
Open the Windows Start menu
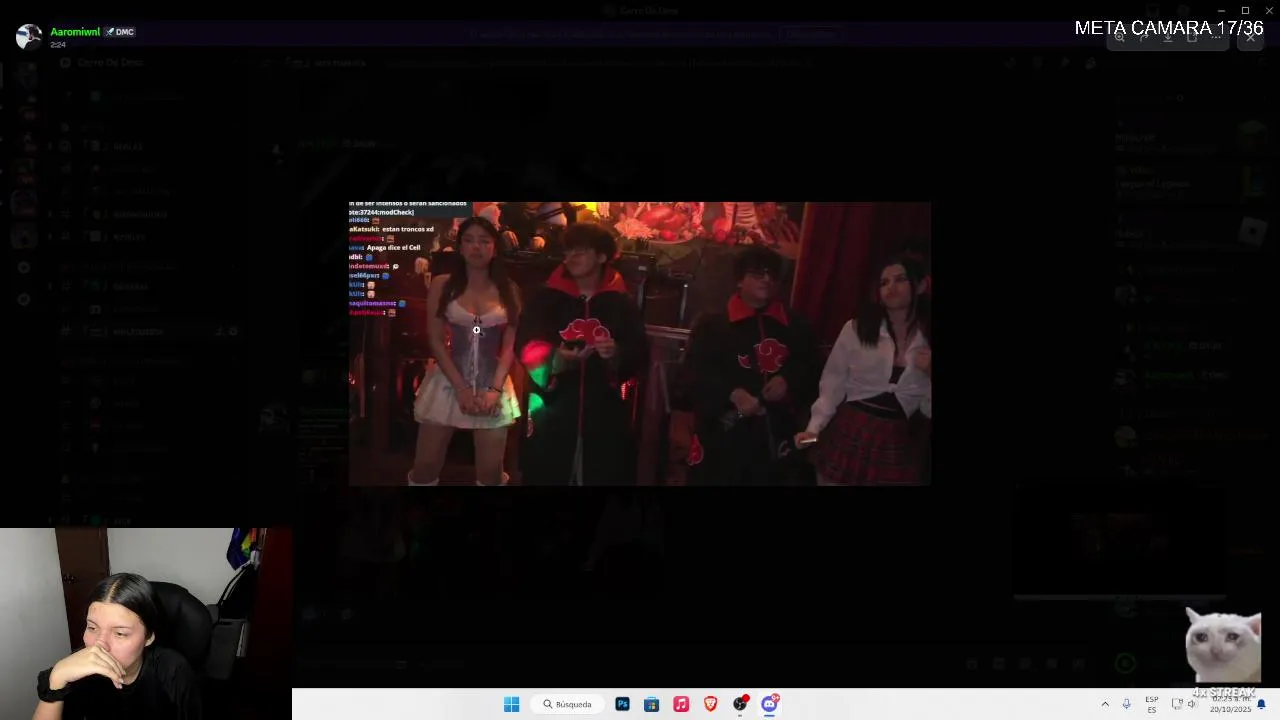pos(511,704)
